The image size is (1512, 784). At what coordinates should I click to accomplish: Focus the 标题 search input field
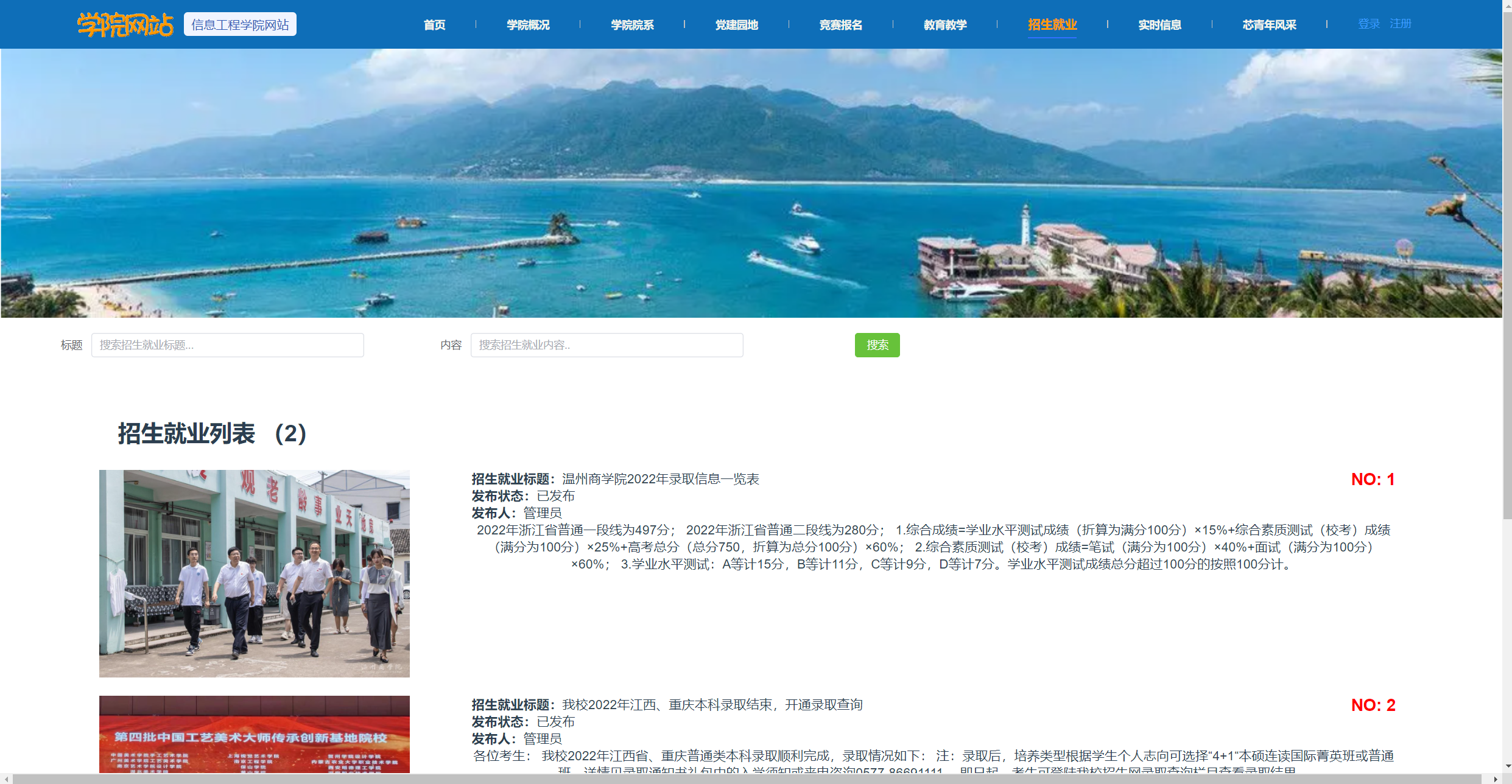pos(227,345)
